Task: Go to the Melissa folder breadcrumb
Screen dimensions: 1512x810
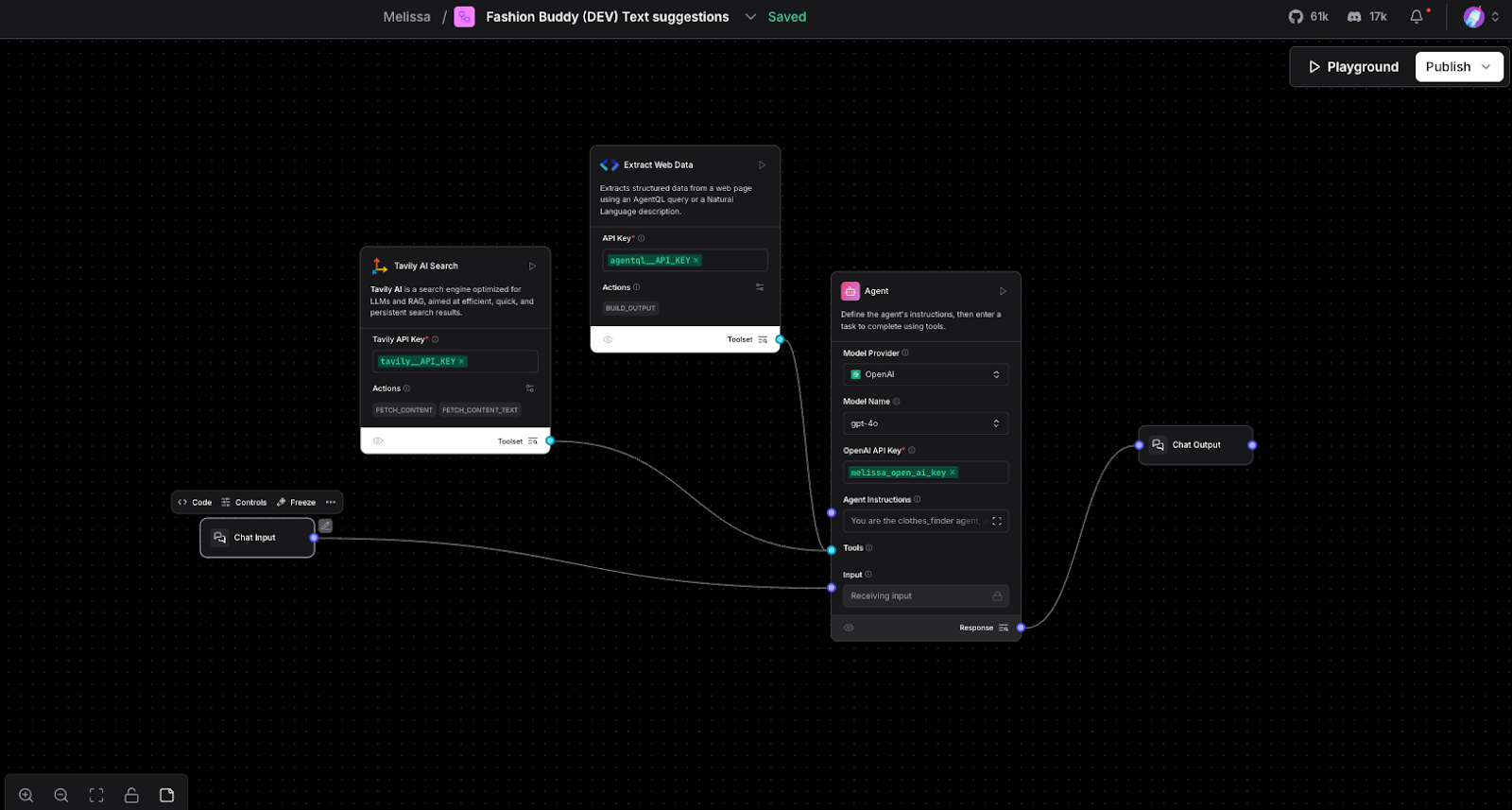Action: pos(406,16)
